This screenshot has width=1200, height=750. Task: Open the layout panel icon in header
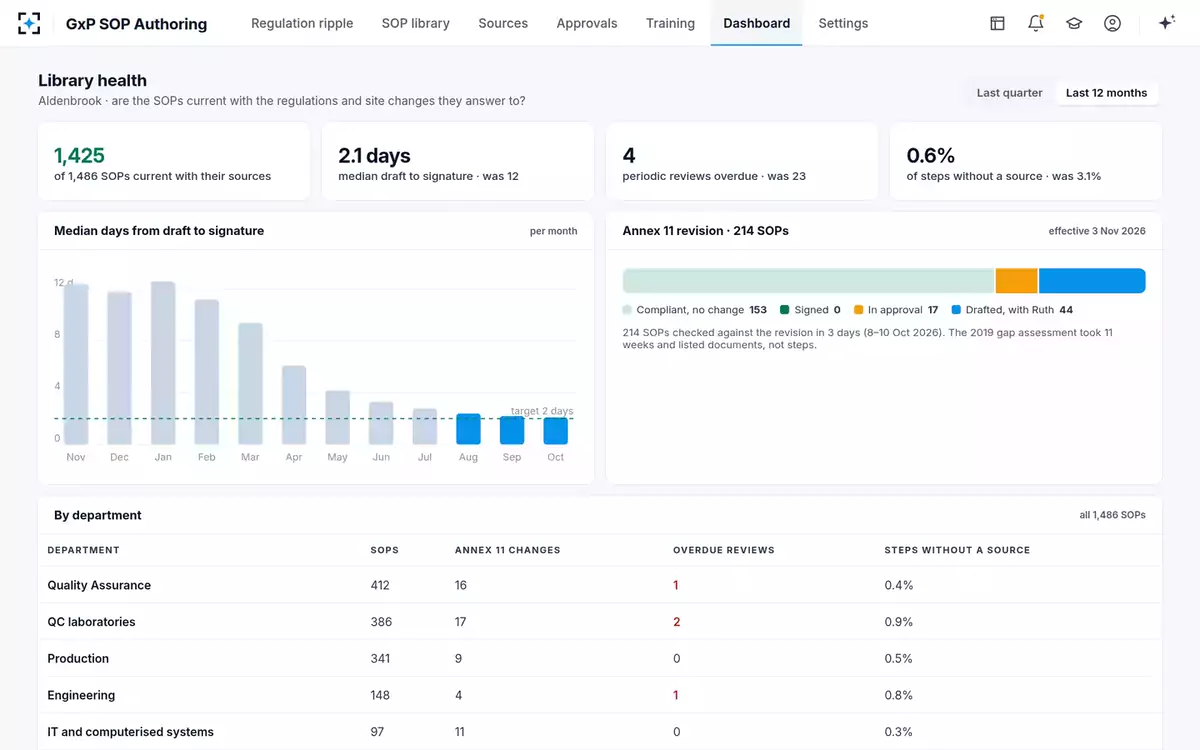pyautogui.click(x=997, y=23)
